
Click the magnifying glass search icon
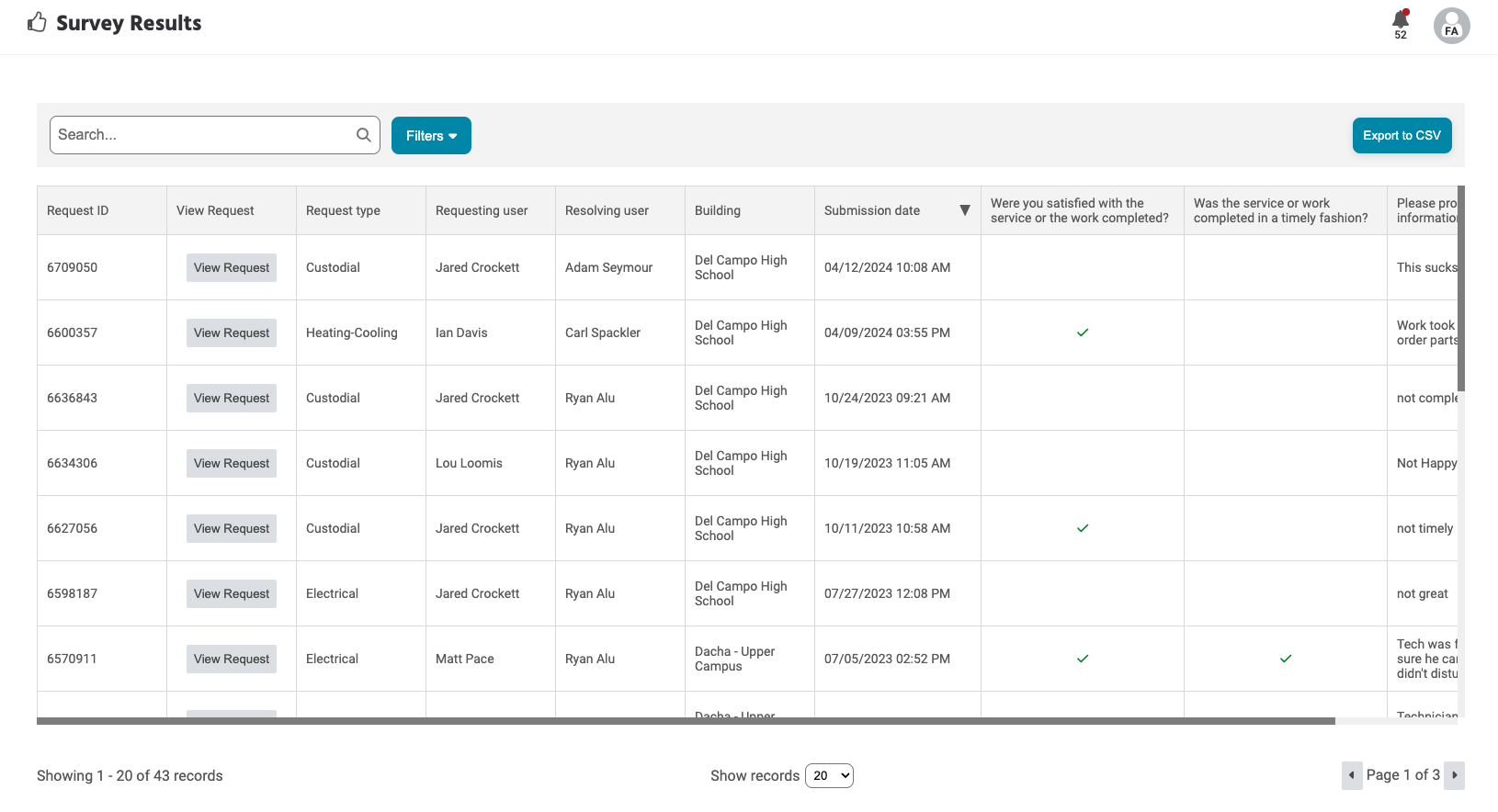point(364,135)
